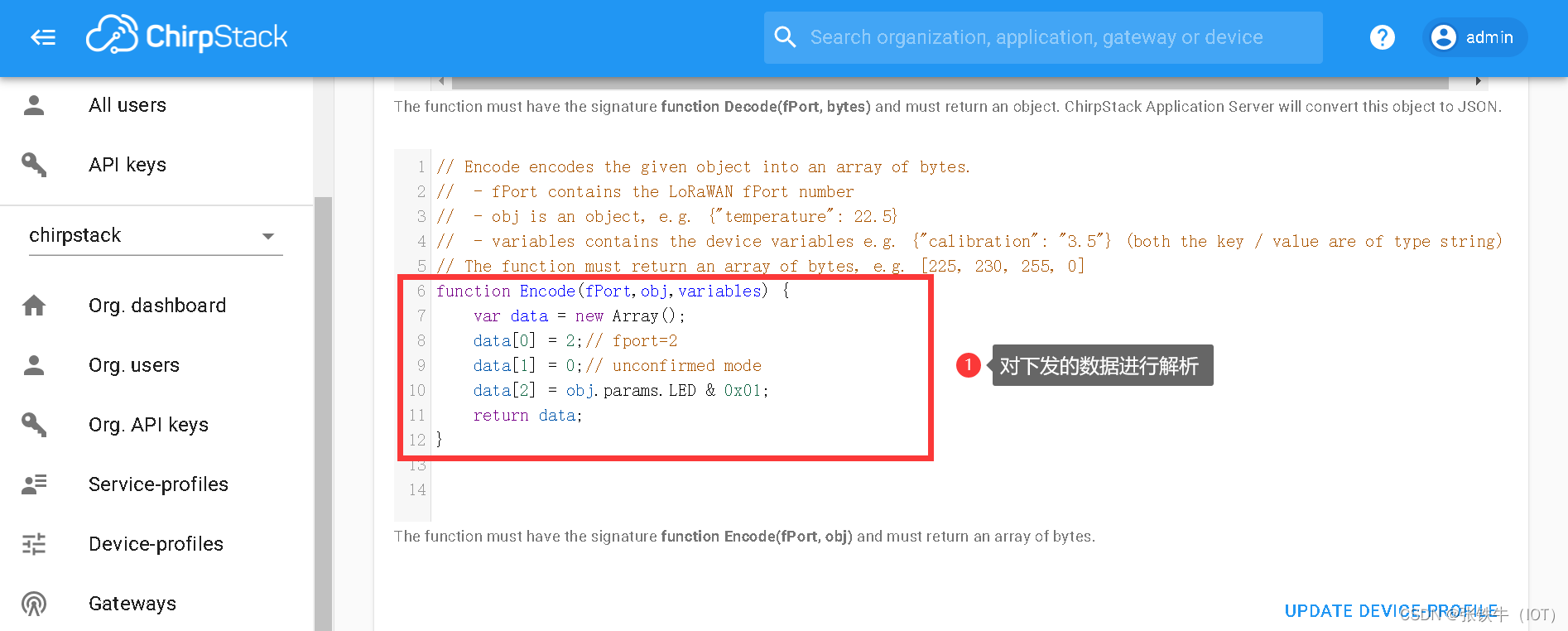Click the API keys key icon
This screenshot has width=1568, height=631.
pos(34,165)
